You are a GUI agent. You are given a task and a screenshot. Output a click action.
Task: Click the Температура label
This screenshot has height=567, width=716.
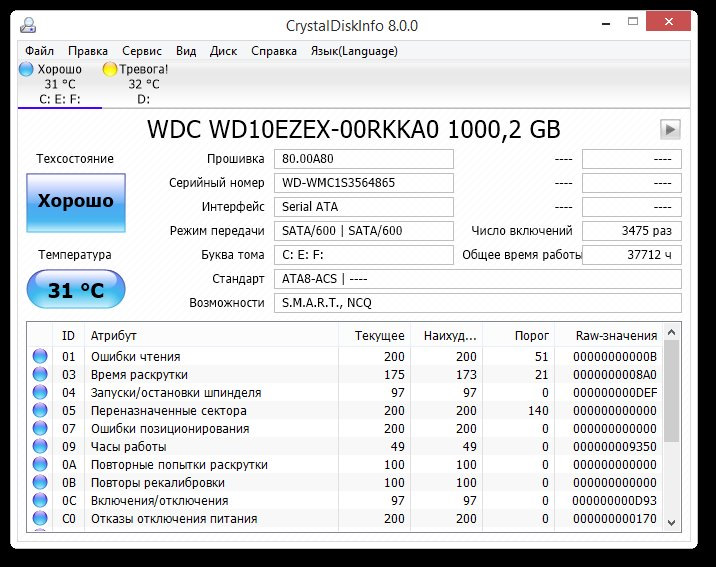coord(75,255)
